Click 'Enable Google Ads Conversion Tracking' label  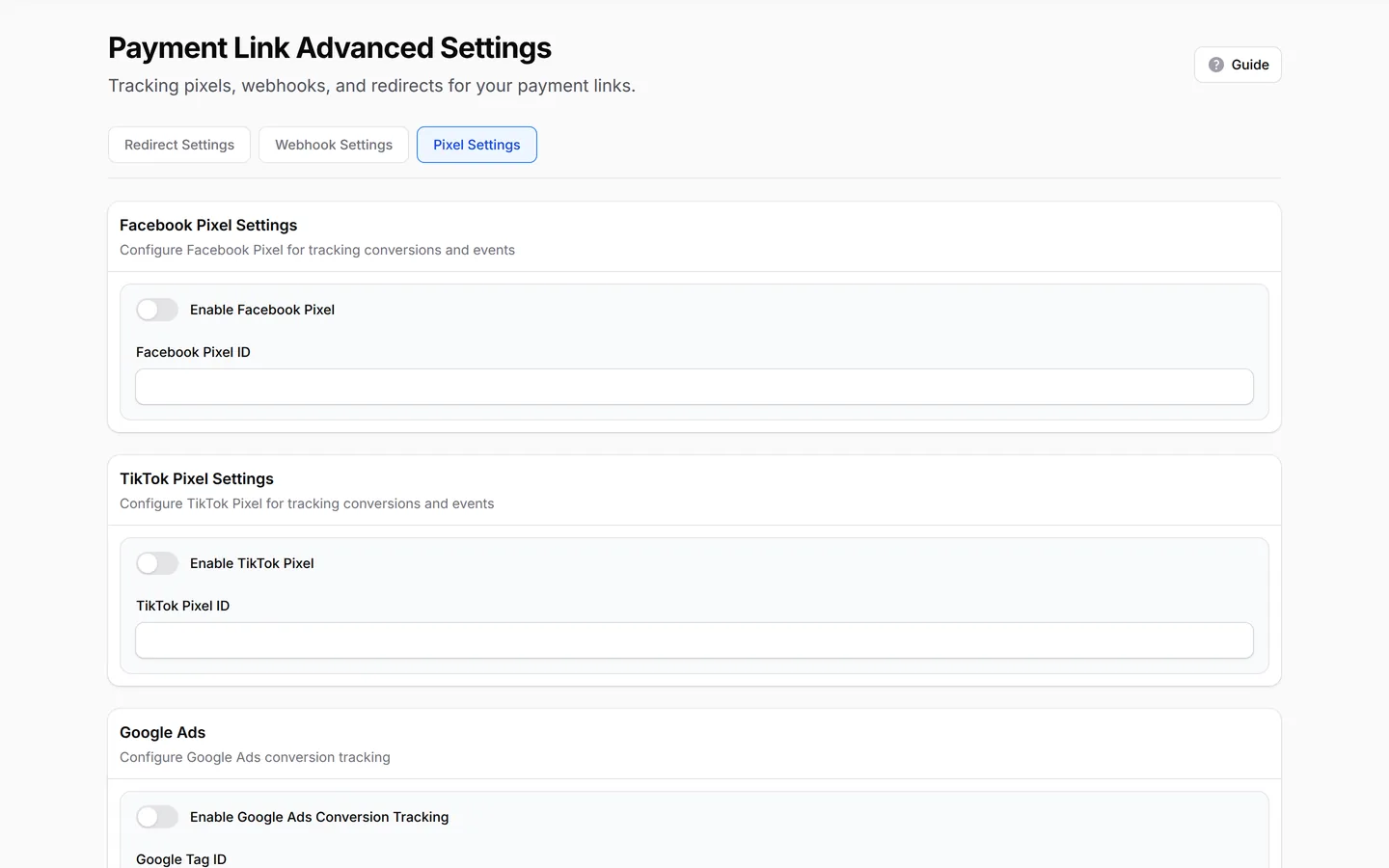click(319, 817)
